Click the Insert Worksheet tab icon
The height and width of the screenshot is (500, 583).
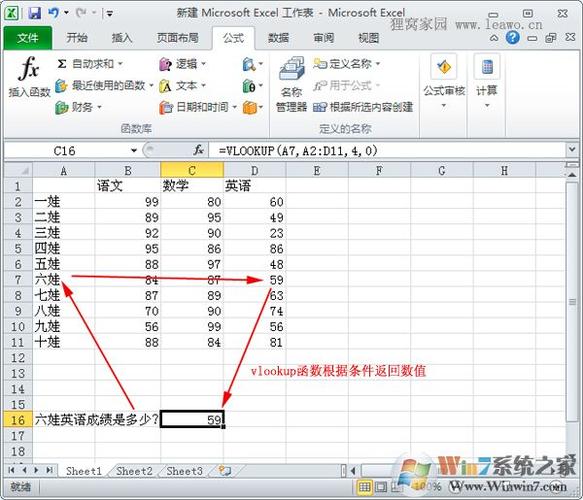tap(225, 471)
